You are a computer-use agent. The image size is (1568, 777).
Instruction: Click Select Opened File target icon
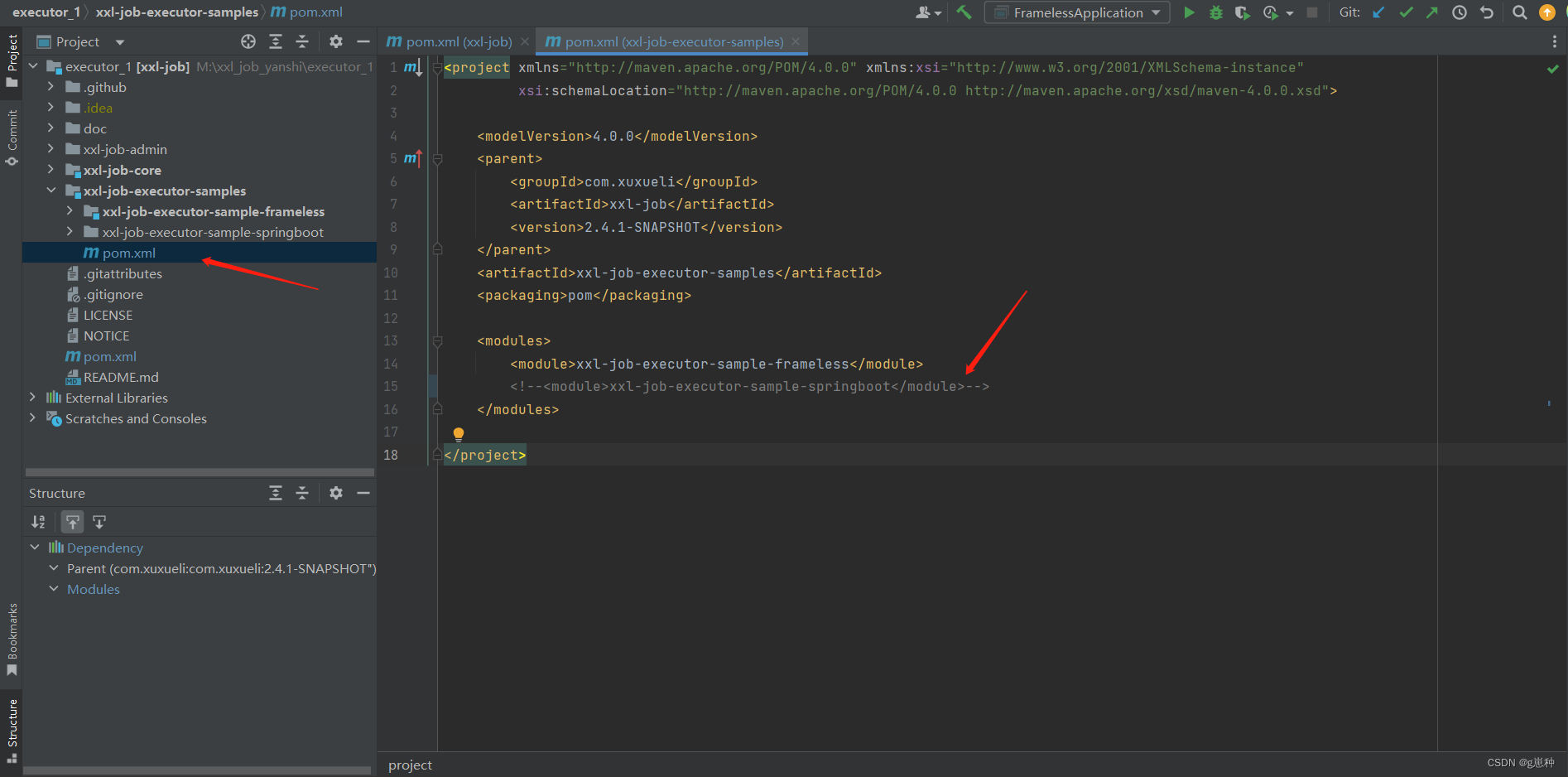248,41
